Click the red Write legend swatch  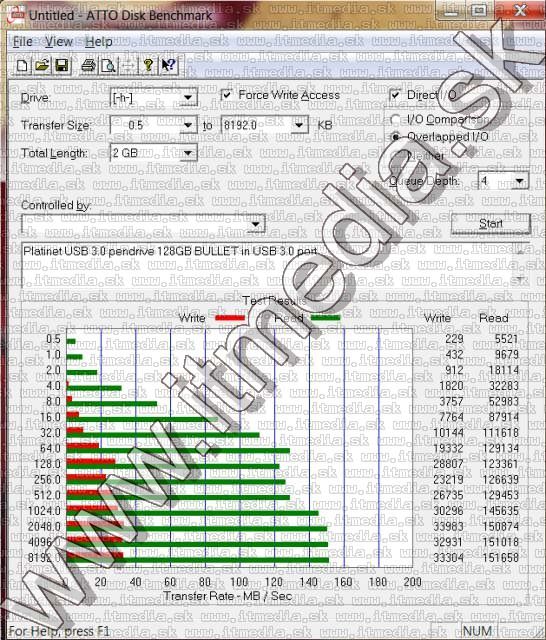(230, 318)
